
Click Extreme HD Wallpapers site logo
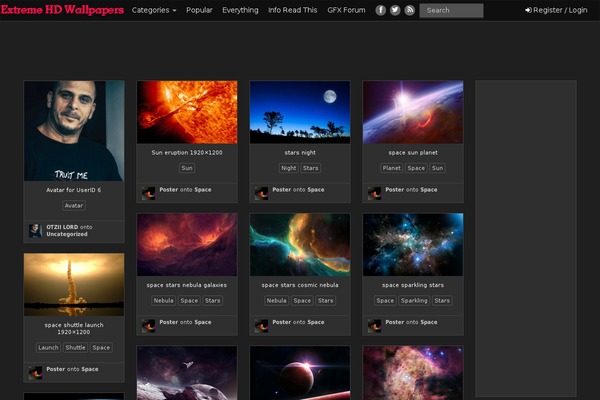pyautogui.click(x=62, y=10)
